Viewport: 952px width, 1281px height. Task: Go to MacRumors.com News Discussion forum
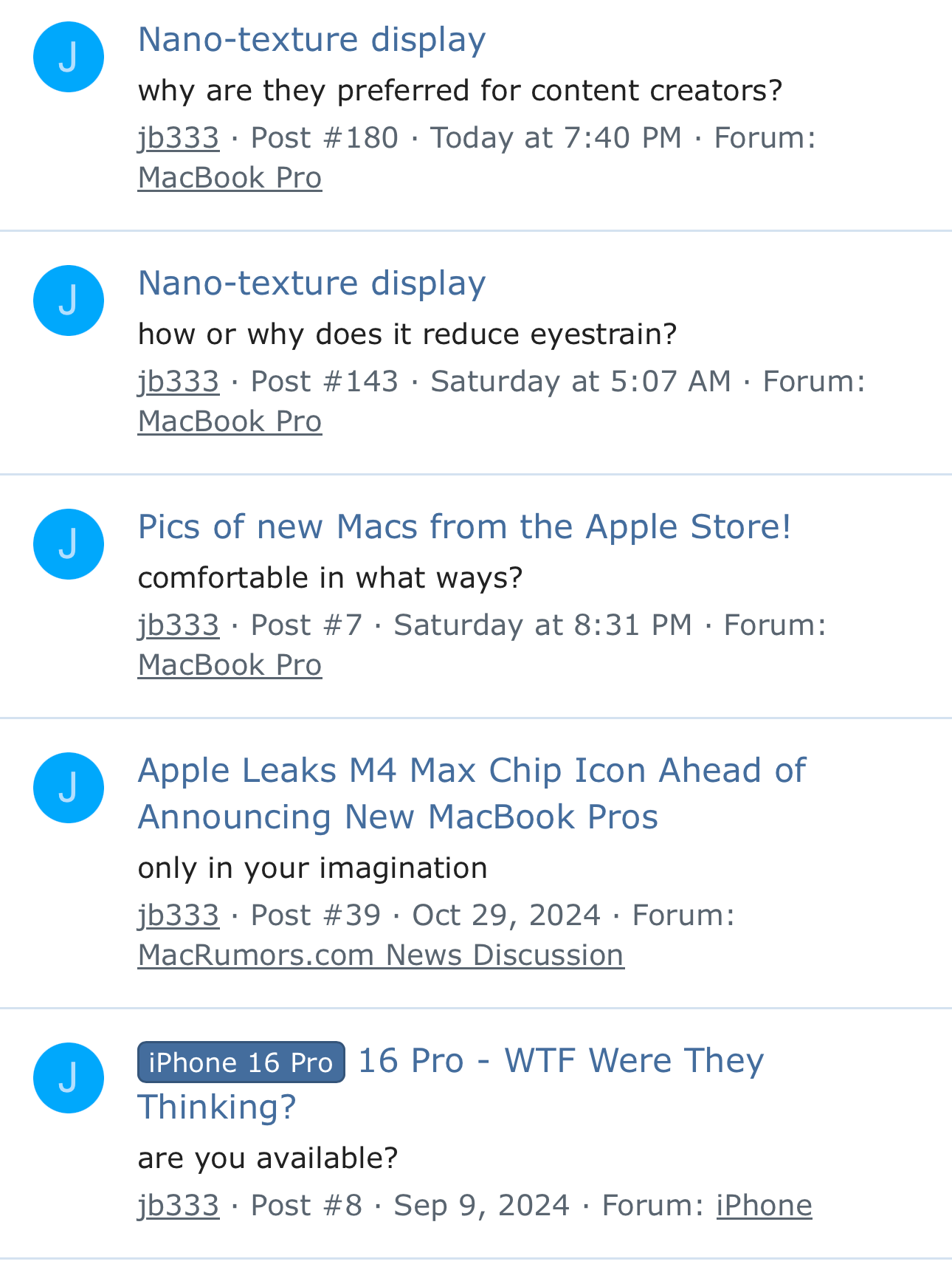click(381, 955)
